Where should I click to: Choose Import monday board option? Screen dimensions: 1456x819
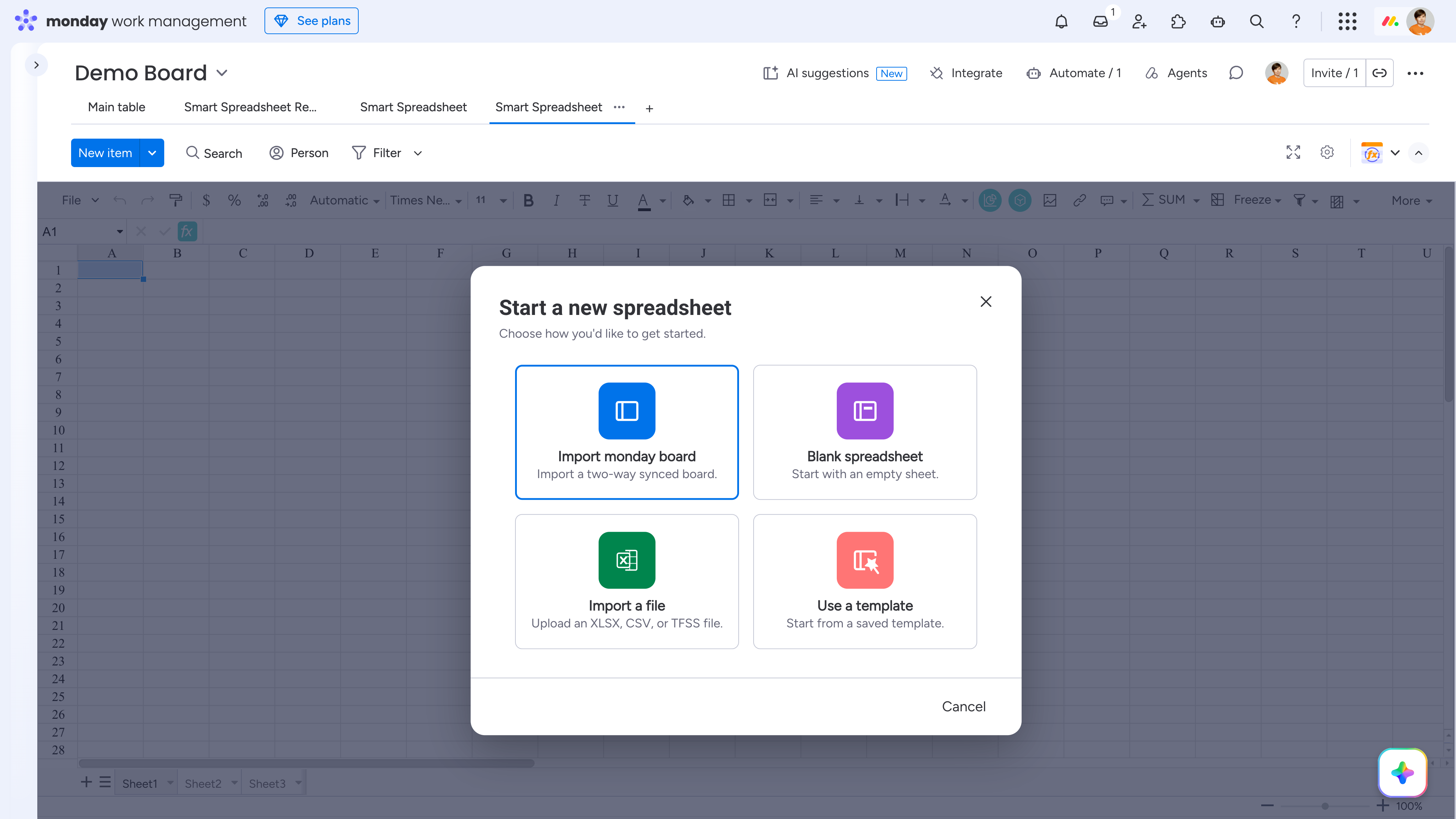(627, 432)
